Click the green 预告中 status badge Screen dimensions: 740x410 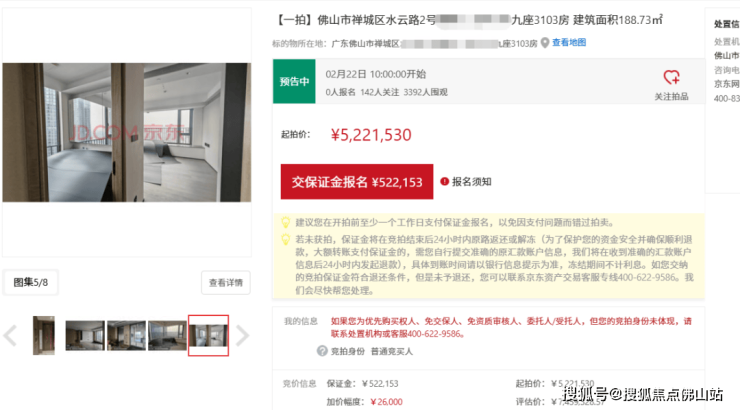click(294, 81)
